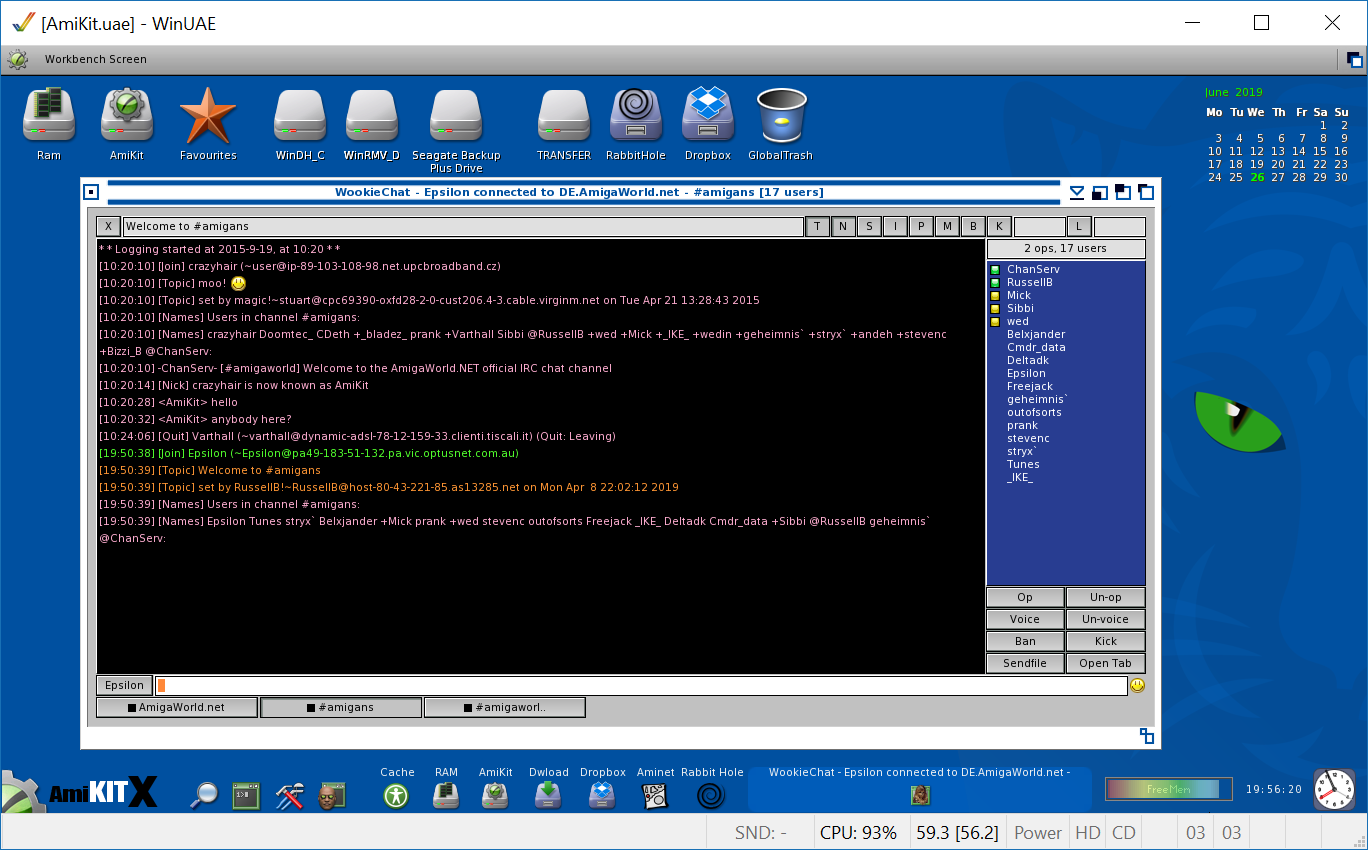
Task: Open the GlobalTrash bin icon
Action: click(781, 115)
